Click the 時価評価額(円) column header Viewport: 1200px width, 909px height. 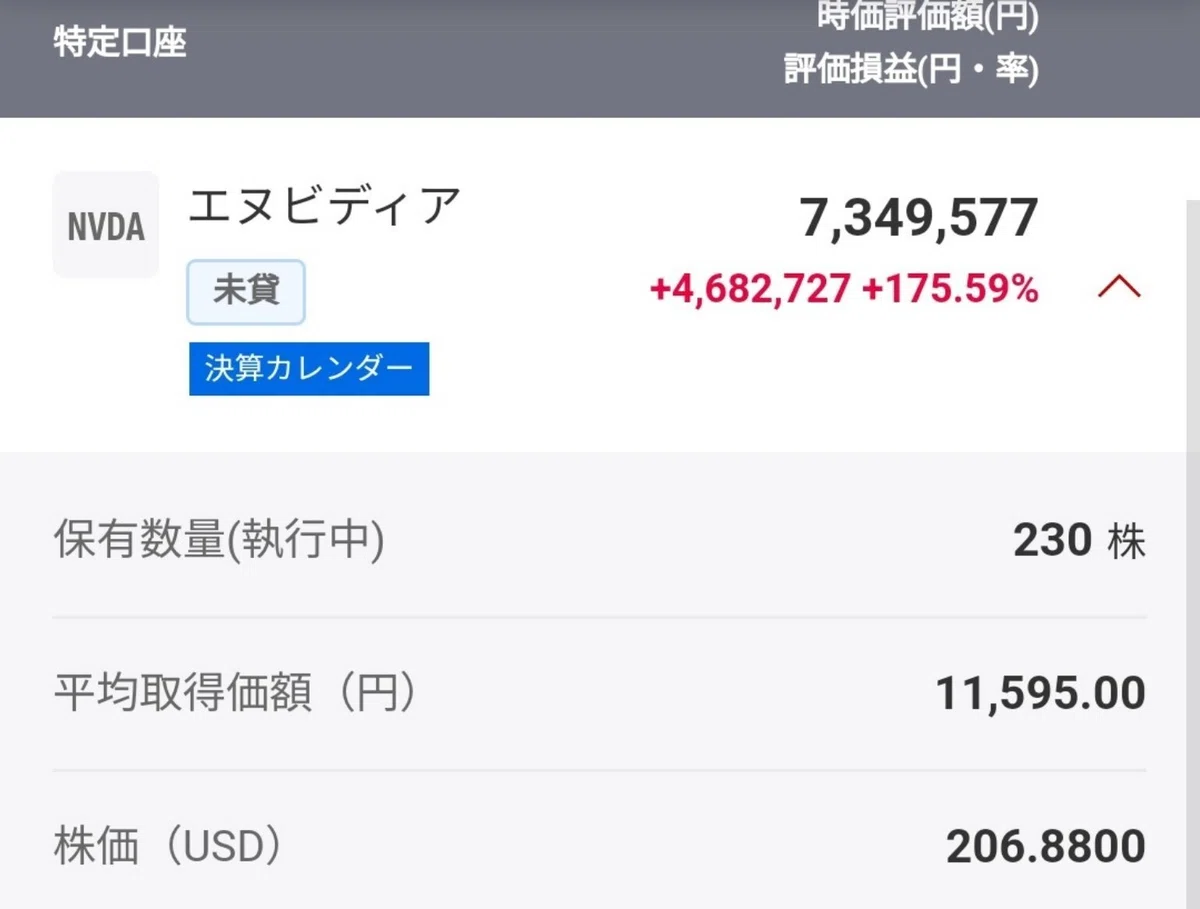tap(927, 17)
